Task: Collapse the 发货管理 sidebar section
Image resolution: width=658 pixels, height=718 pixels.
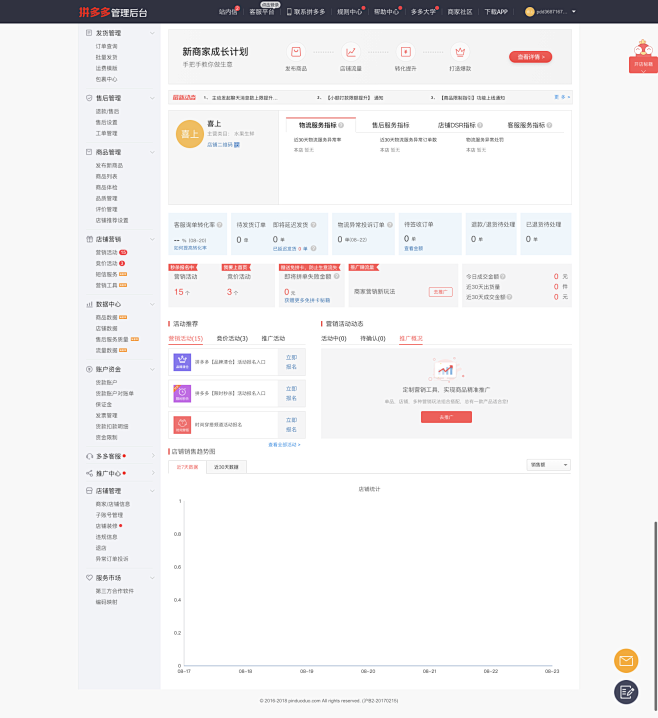Action: pyautogui.click(x=152, y=33)
